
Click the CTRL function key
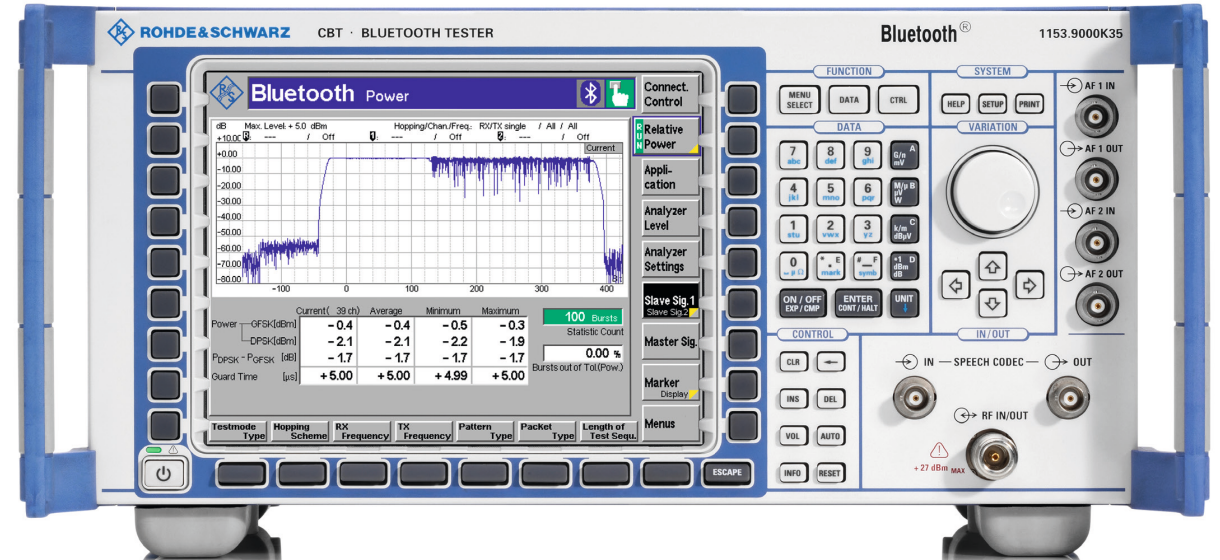tap(897, 100)
